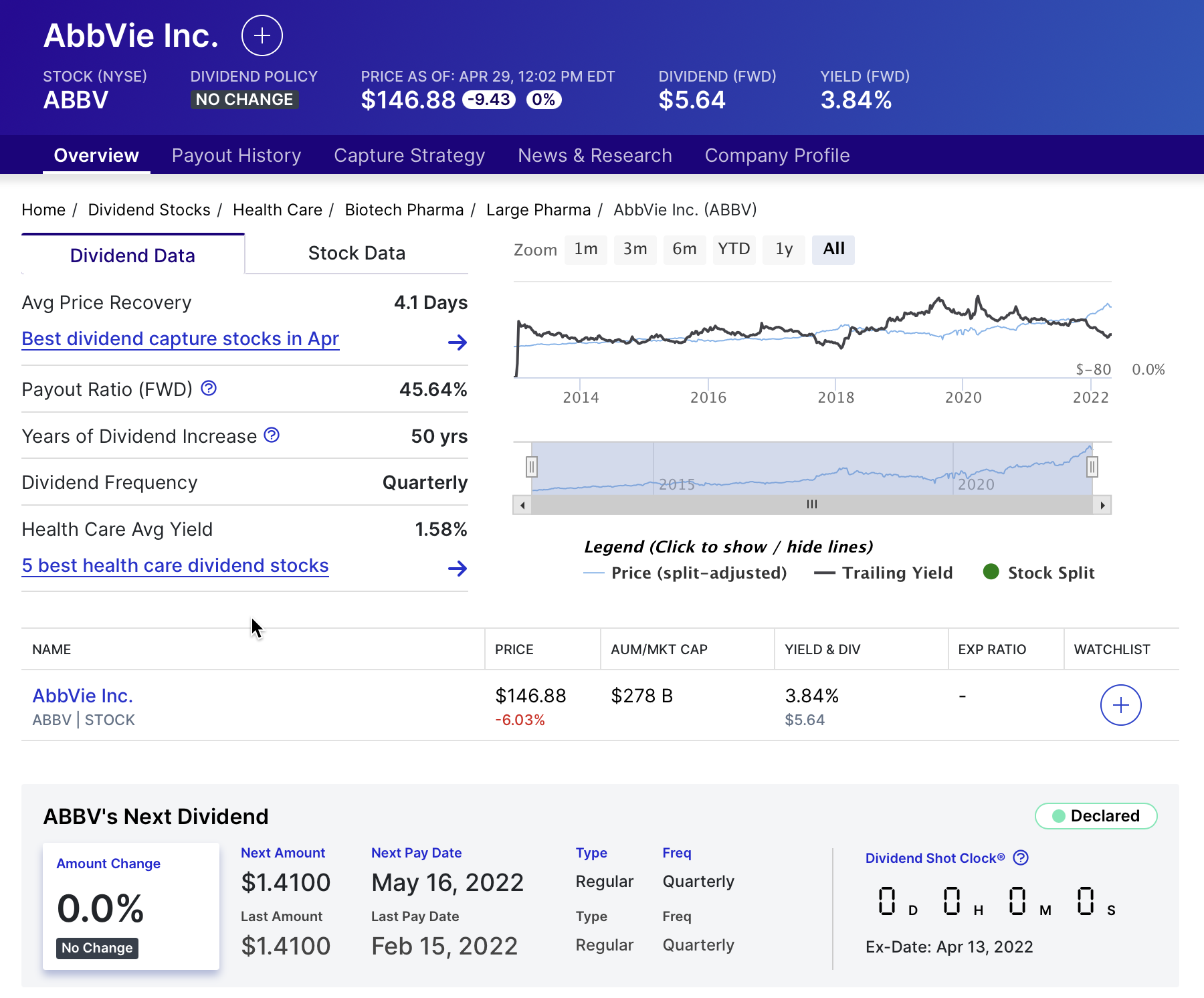Click the left range handle on chart navigator
Screen dimensions: 1204x998
click(x=530, y=468)
